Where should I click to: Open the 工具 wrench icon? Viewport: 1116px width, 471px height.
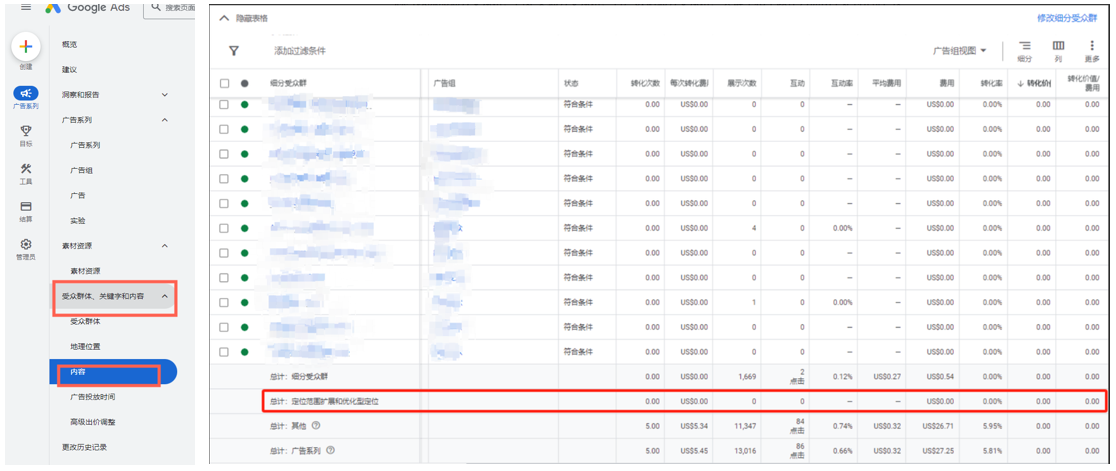coord(26,169)
